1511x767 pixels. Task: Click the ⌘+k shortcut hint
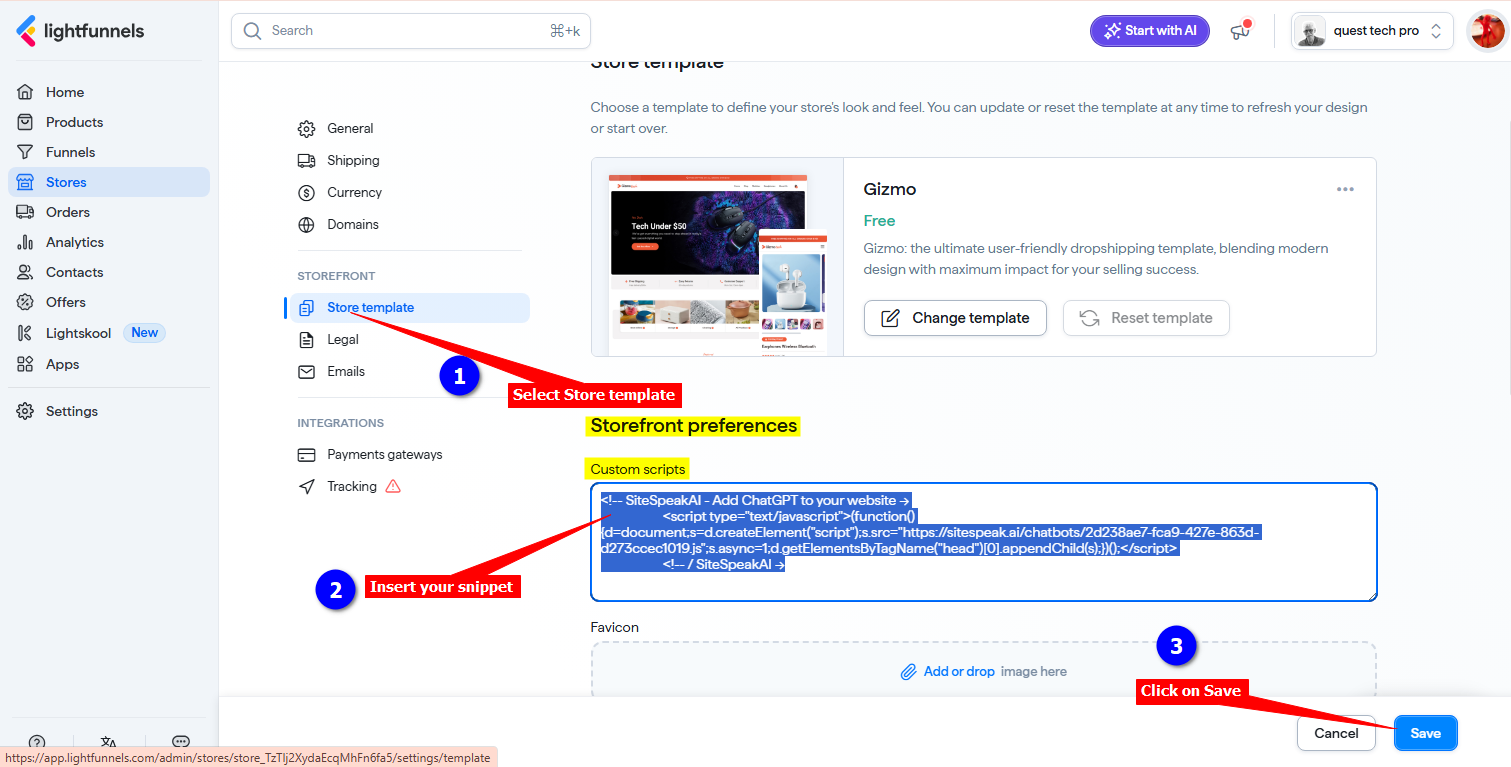(565, 31)
